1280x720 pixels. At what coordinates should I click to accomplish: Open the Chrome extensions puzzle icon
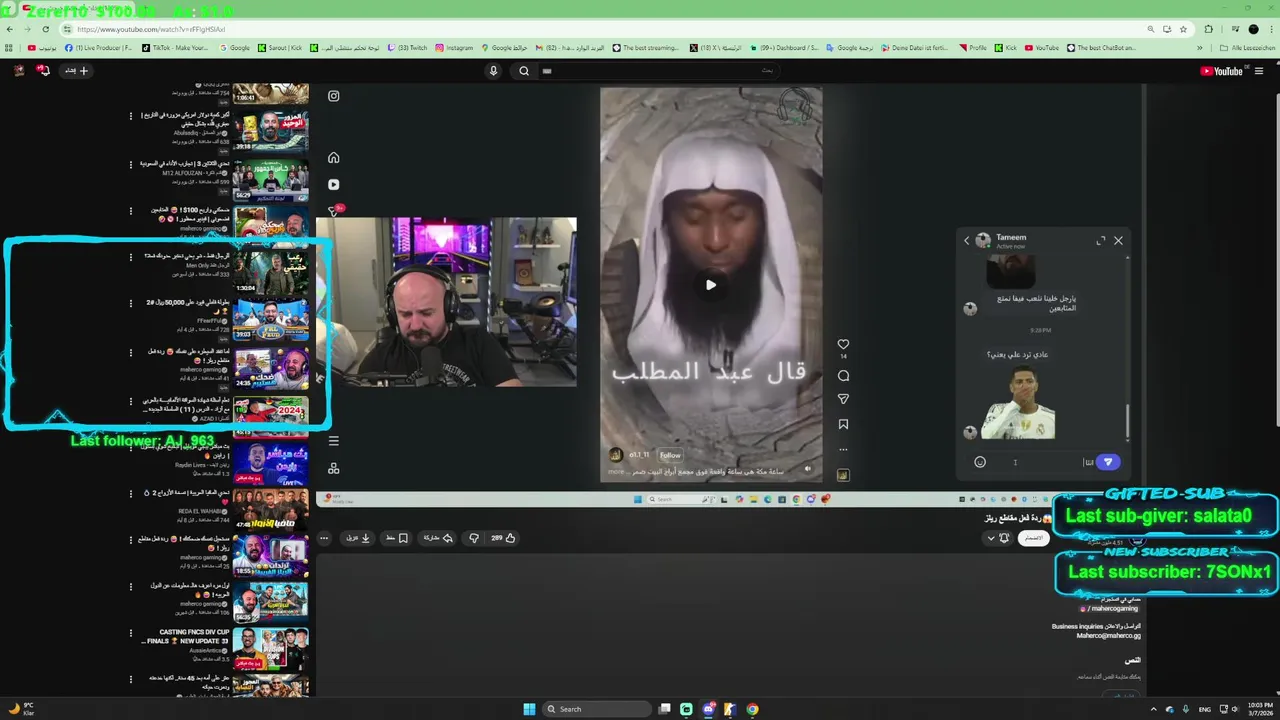1208,29
